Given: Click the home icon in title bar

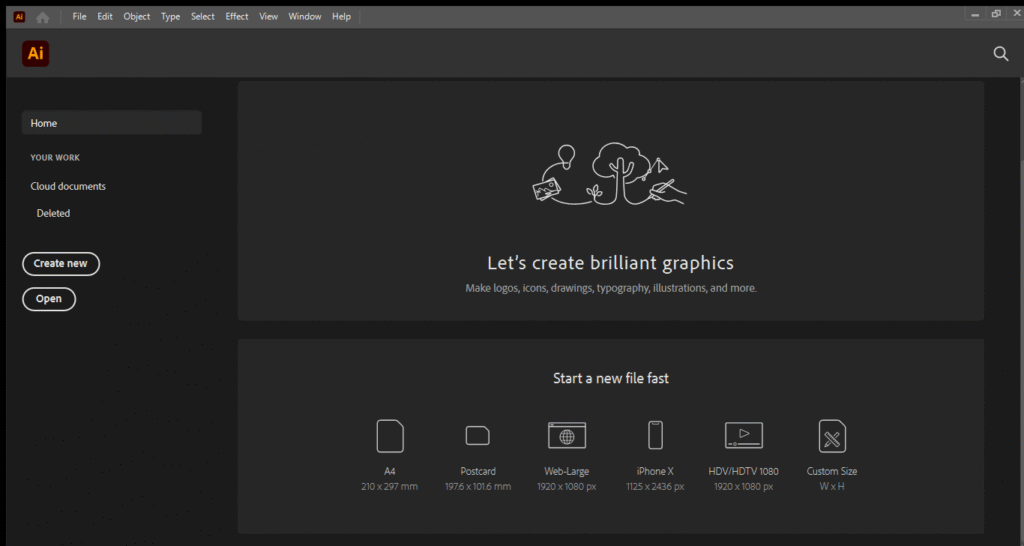Looking at the screenshot, I should 42,17.
